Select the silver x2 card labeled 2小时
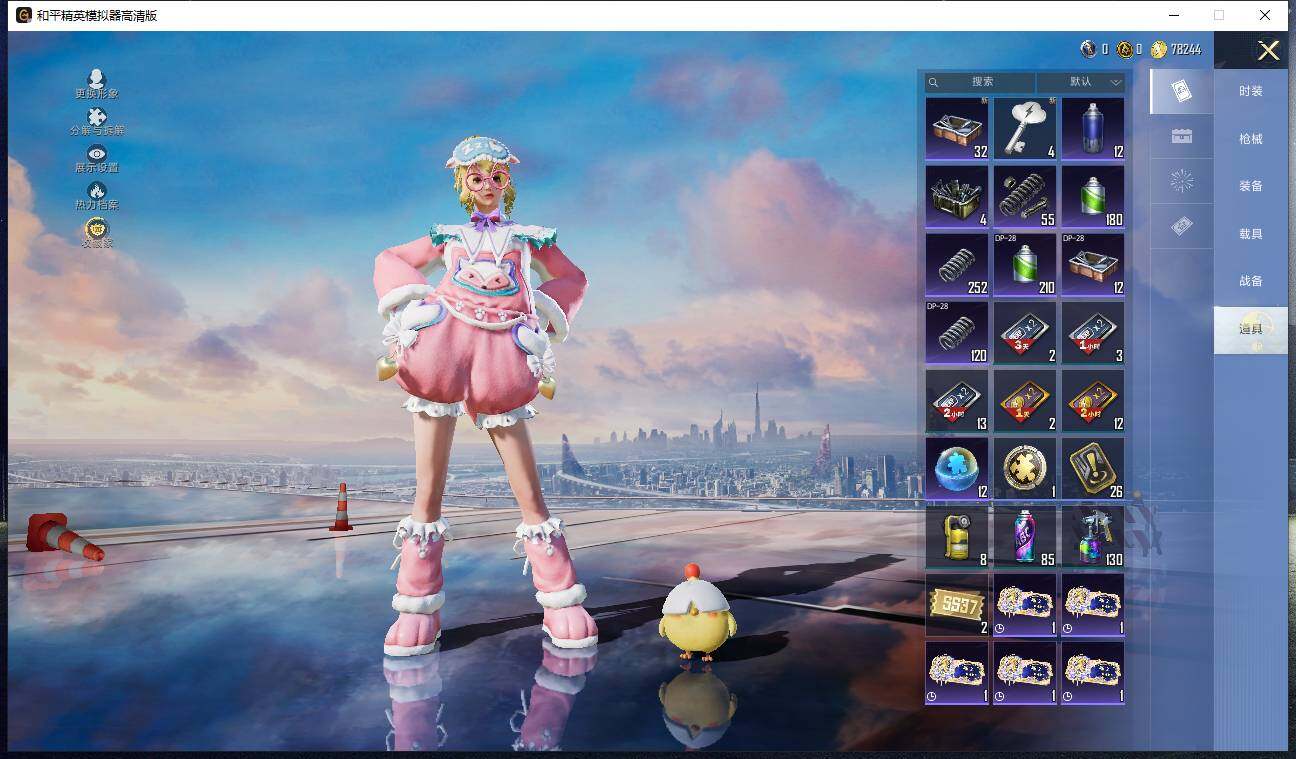Screen dimensions: 1296x759 tap(957, 401)
